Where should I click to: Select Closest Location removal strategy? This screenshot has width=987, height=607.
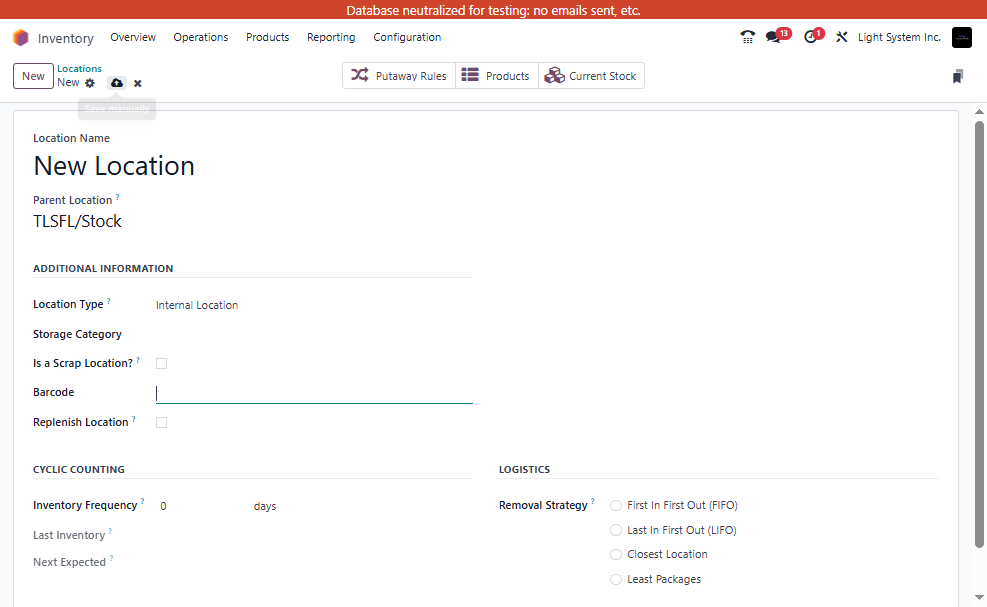tap(616, 555)
